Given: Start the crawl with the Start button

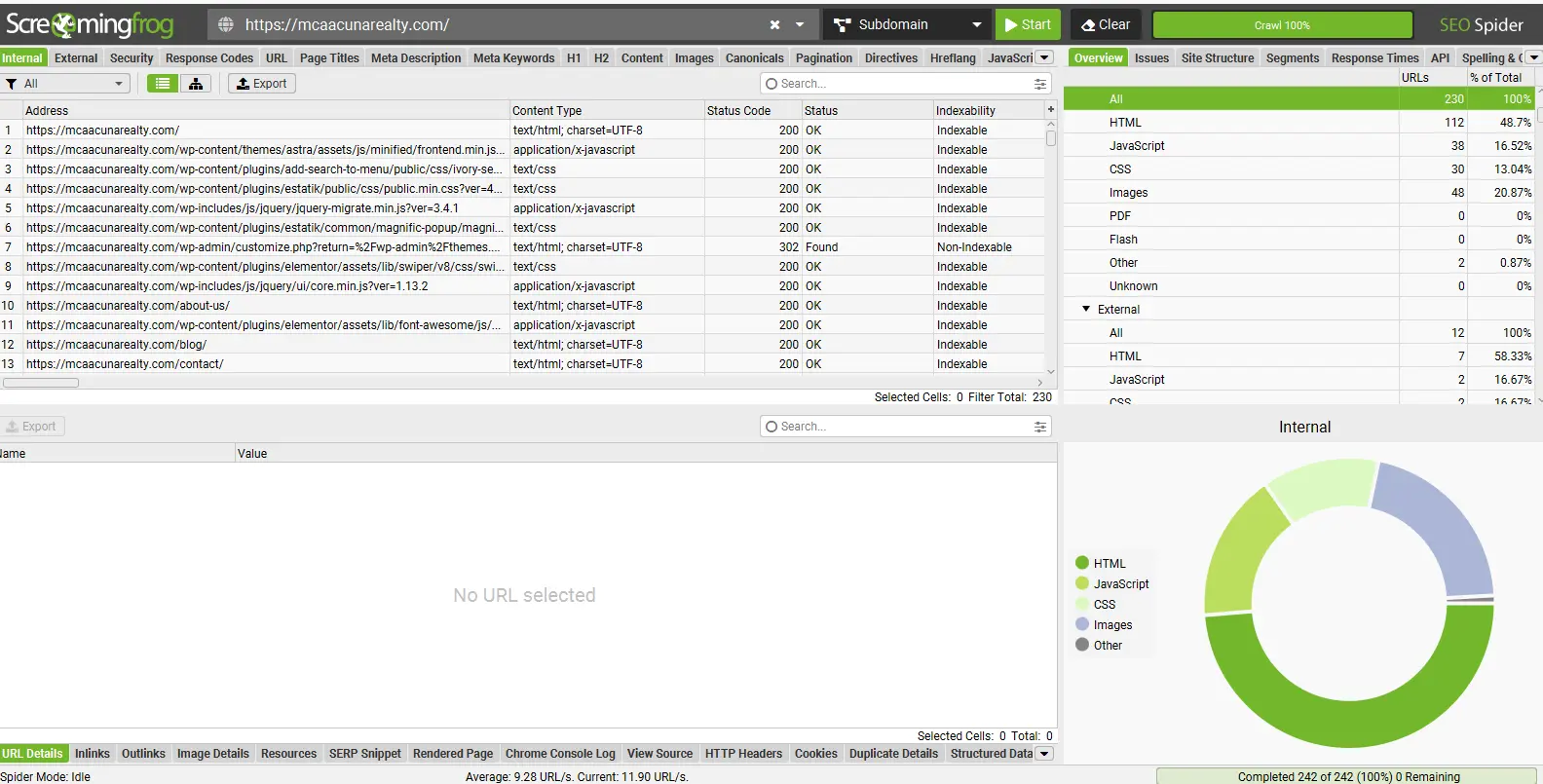Looking at the screenshot, I should 1028,24.
